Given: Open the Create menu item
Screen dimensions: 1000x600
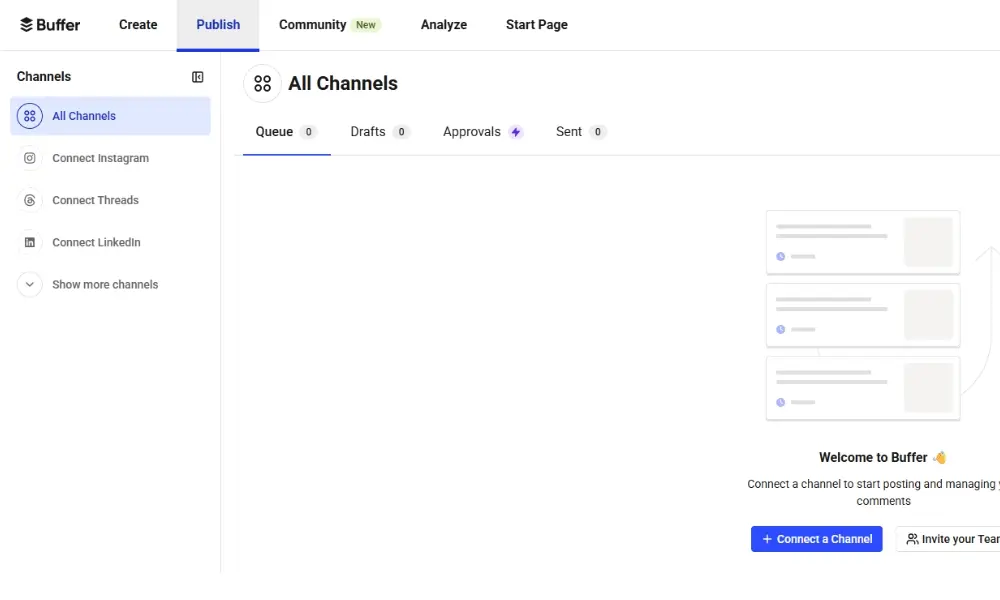Looking at the screenshot, I should point(138,25).
